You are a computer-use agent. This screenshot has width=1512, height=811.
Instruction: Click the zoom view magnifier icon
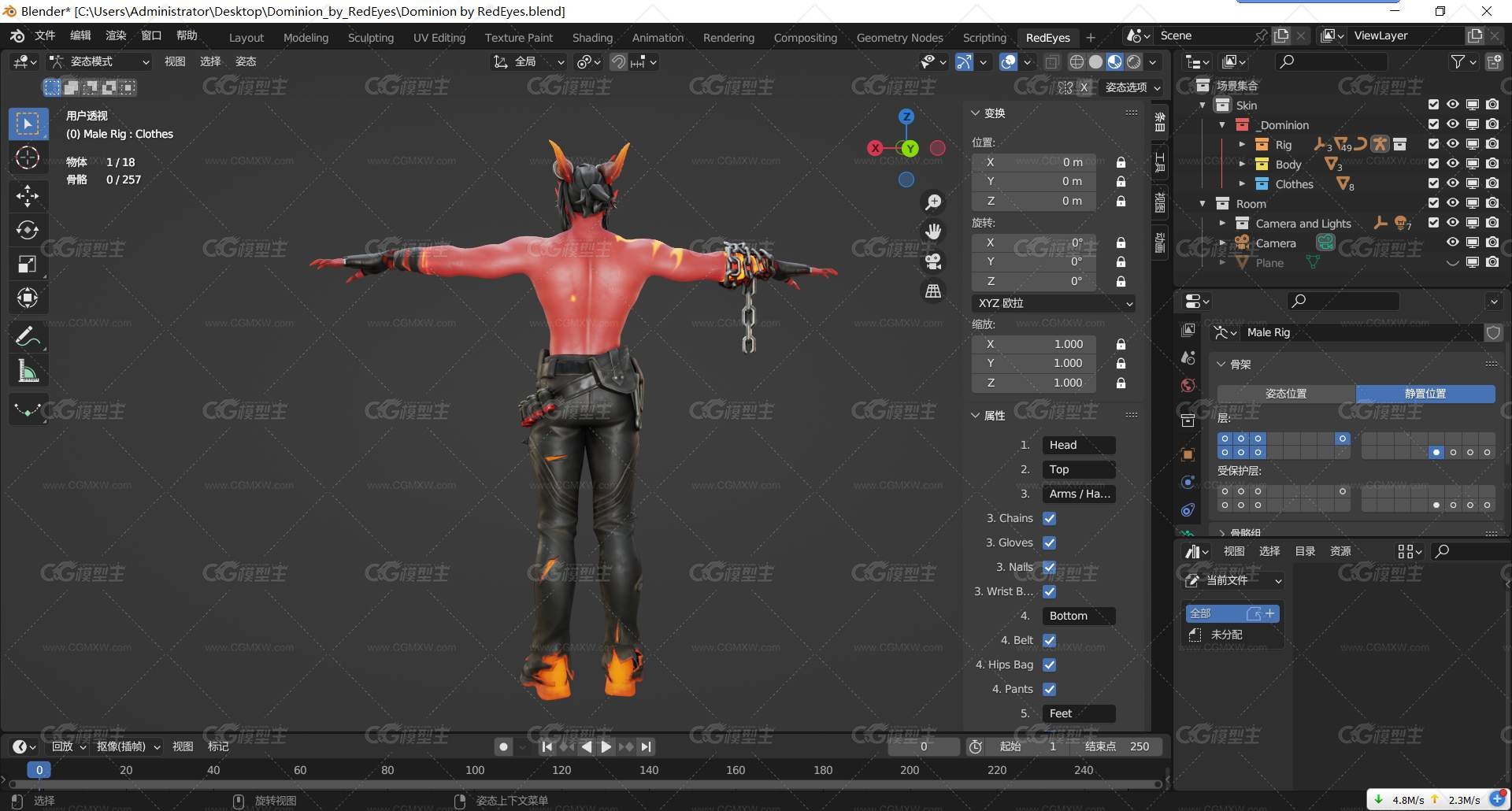[933, 202]
